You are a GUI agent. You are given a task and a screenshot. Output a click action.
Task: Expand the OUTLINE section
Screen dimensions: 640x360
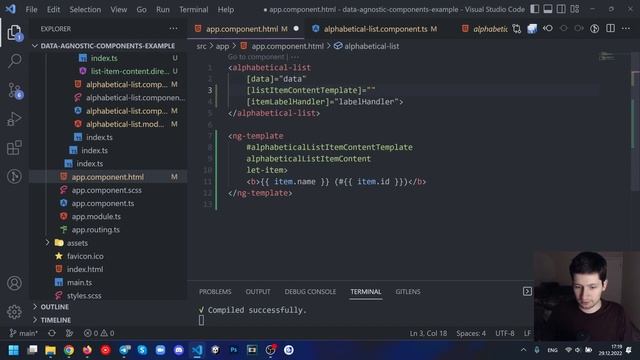(55, 307)
